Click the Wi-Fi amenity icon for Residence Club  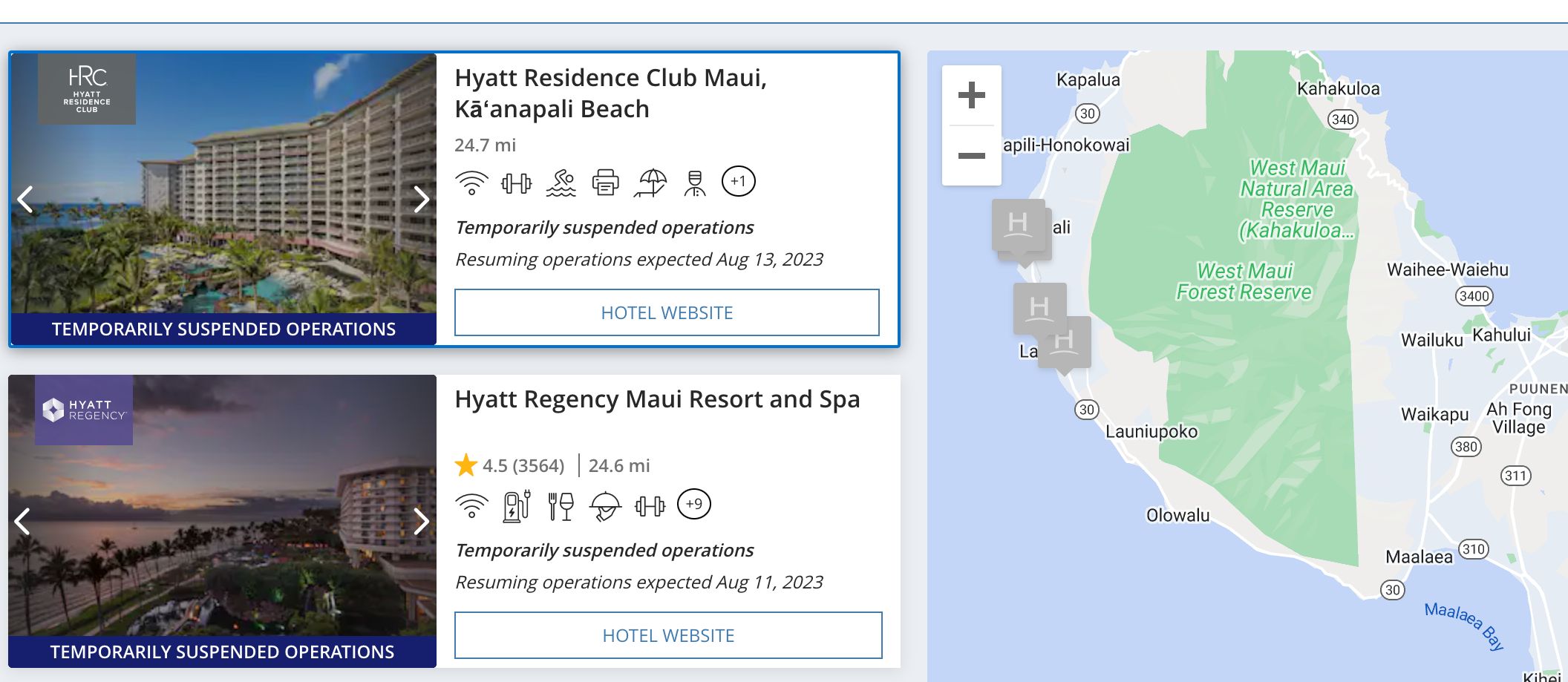click(x=471, y=182)
